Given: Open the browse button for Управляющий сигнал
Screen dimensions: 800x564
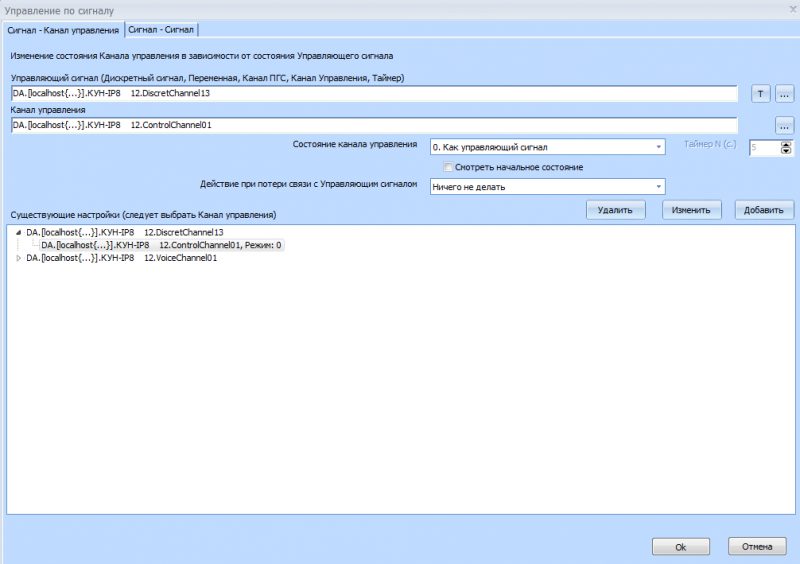Looking at the screenshot, I should (784, 93).
